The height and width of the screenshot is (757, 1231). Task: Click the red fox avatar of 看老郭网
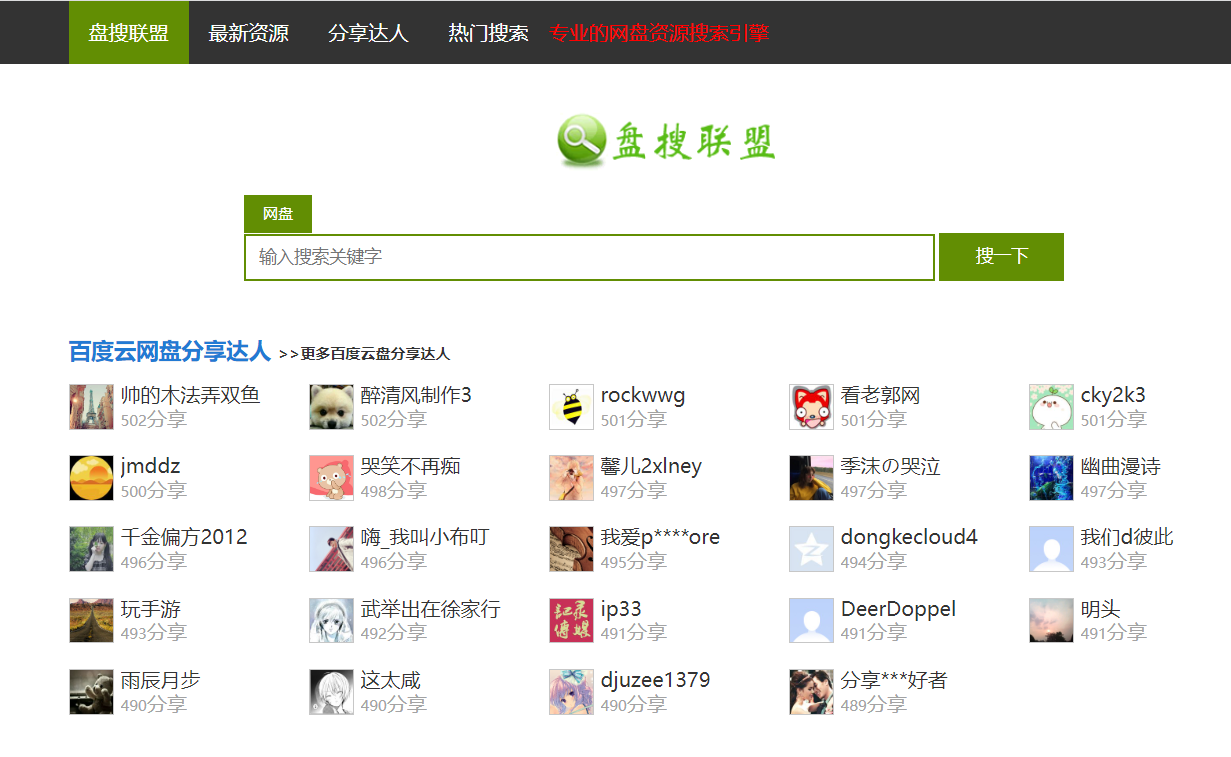tap(811, 407)
